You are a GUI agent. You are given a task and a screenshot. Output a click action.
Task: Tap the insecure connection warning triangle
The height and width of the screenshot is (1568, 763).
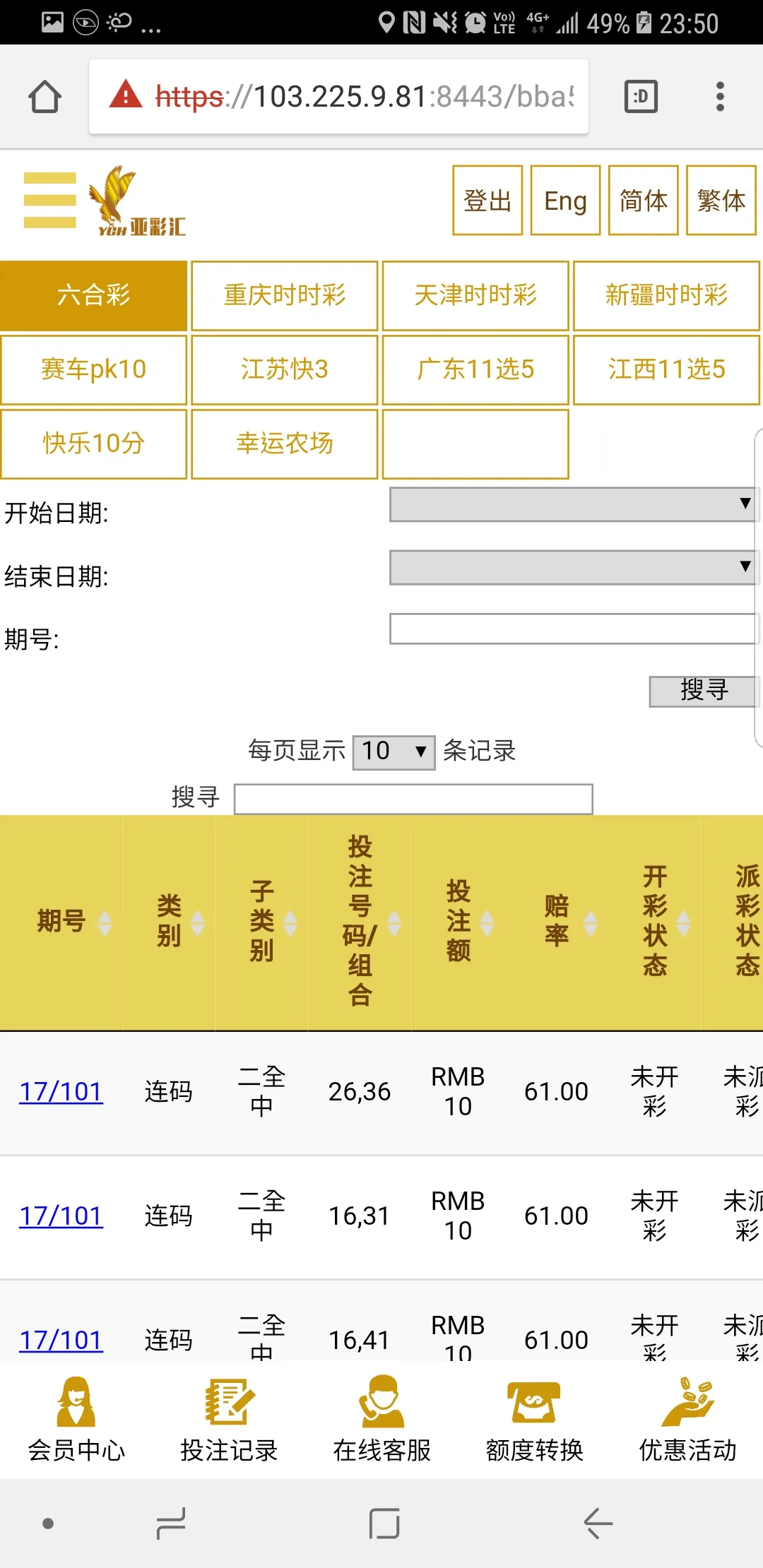coord(126,95)
